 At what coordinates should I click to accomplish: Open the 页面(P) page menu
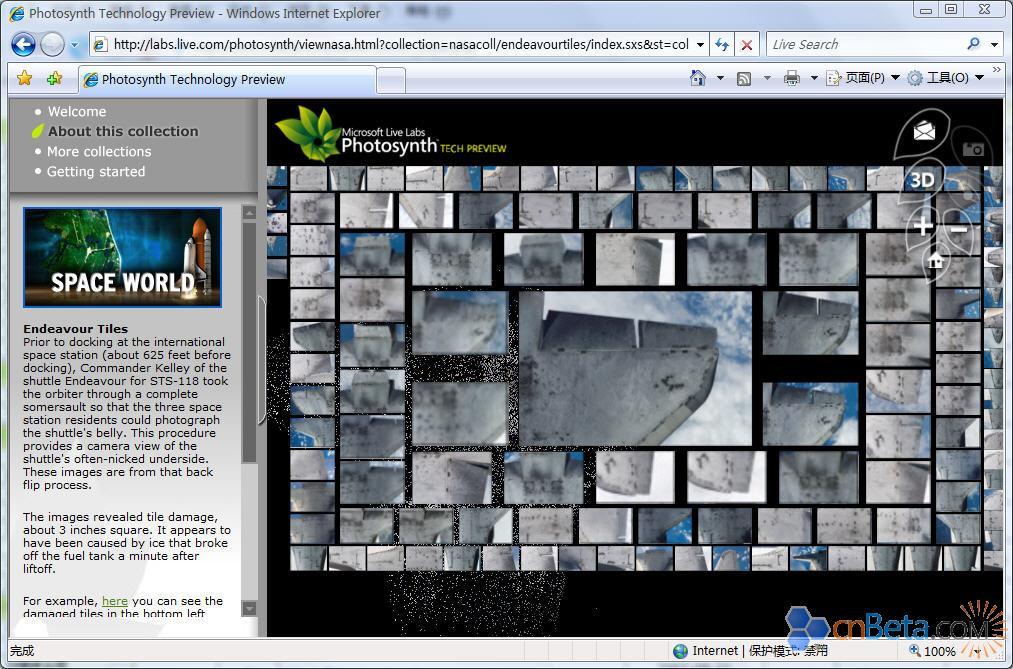point(863,78)
